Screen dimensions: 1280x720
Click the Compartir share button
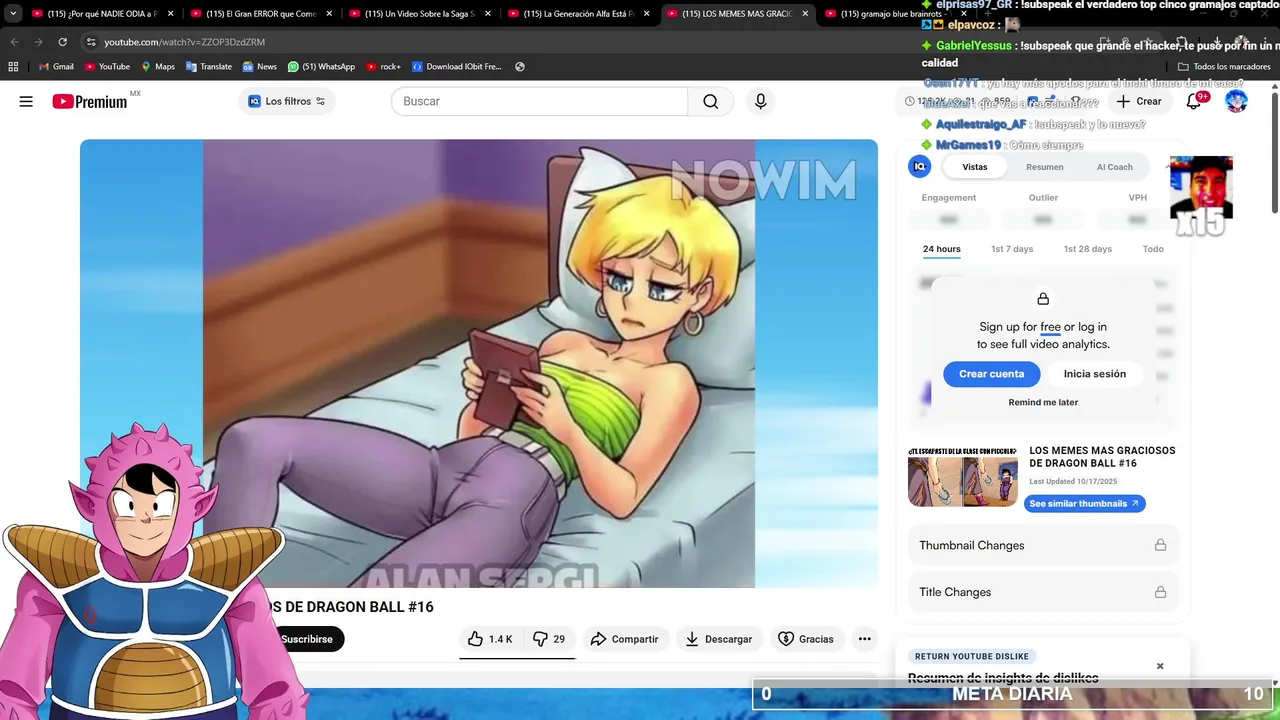624,639
